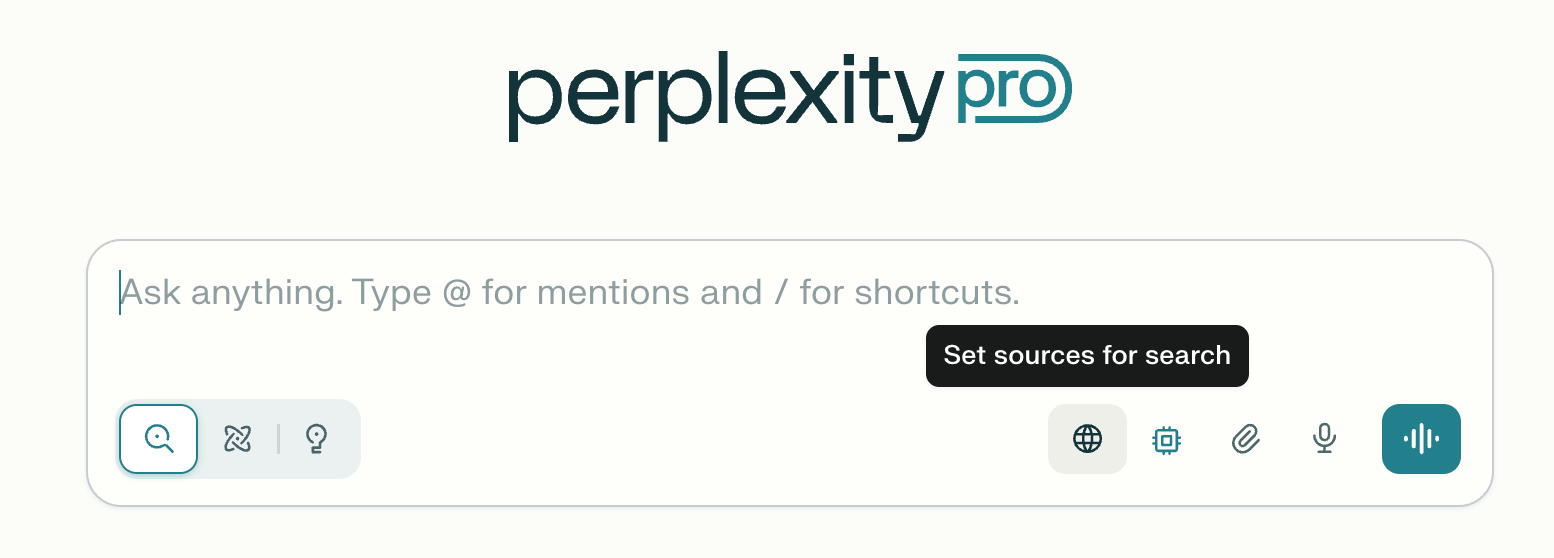
Task: Open the globe sources selector
Action: (1087, 438)
